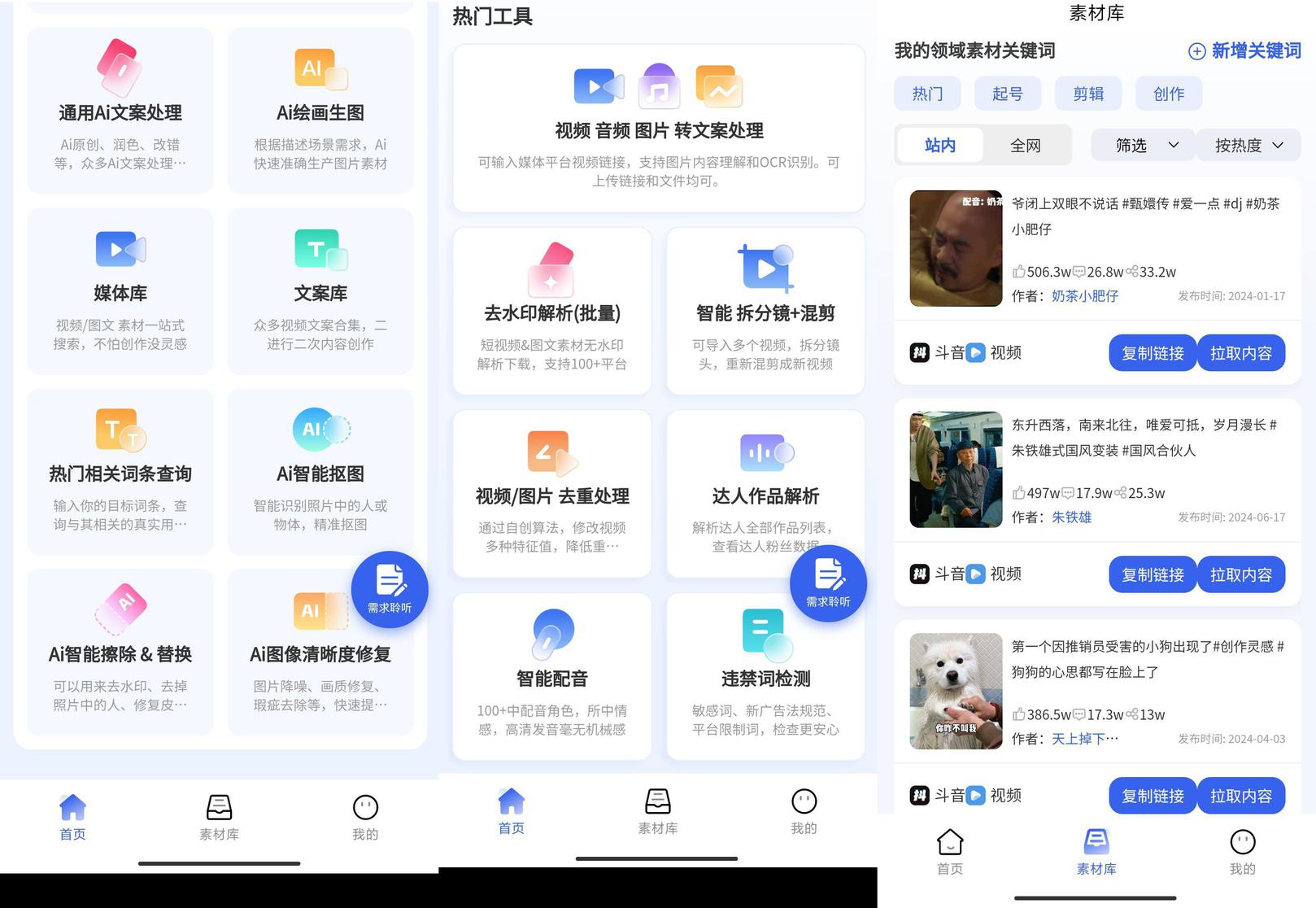Open the 视频/图片 去重处理 icon
This screenshot has height=908, width=1316.
point(552,453)
